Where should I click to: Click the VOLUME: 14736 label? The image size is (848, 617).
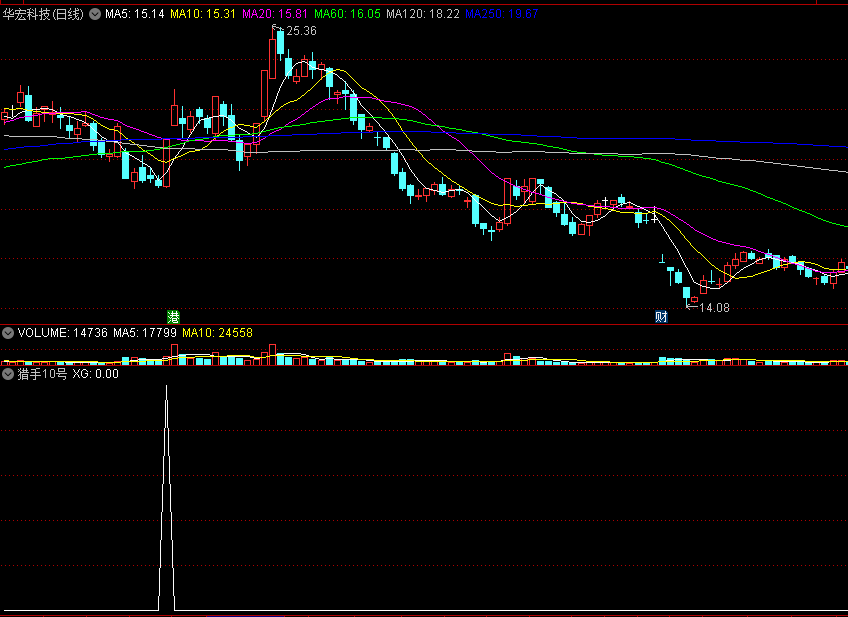pyautogui.click(x=63, y=333)
